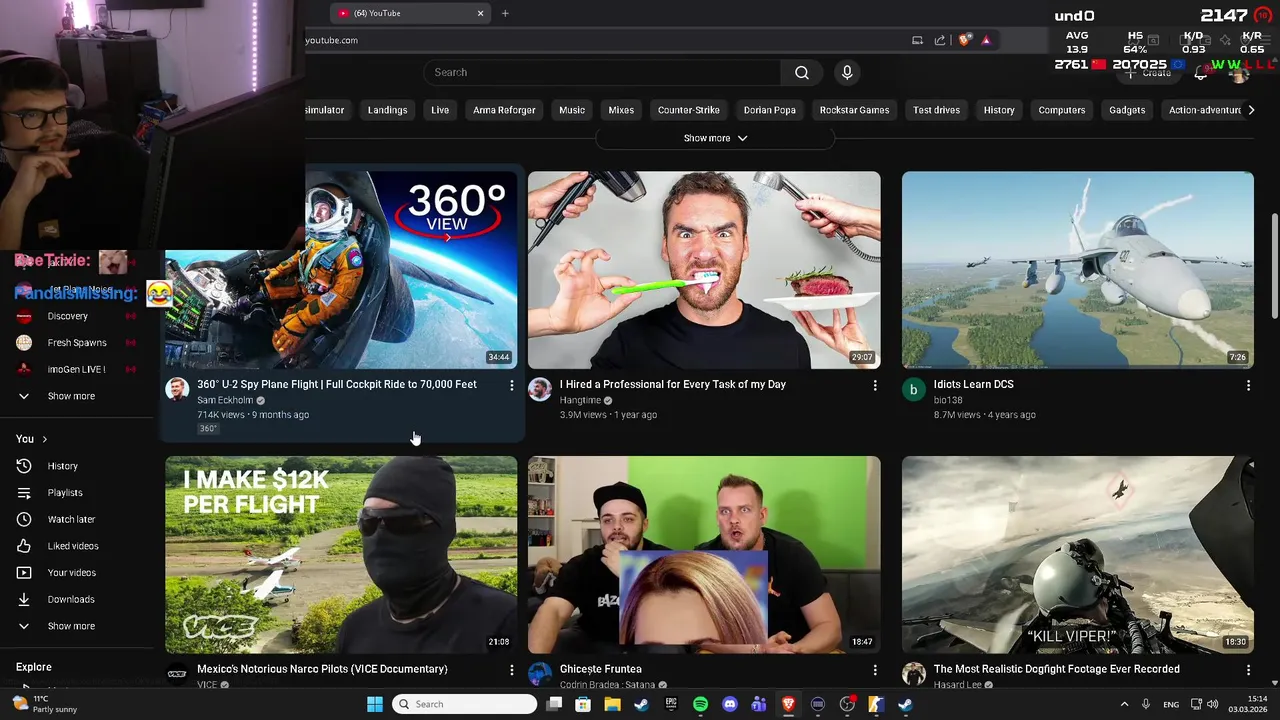Open the Sam Eckholm channel name link
This screenshot has width=1280, height=720.
tap(225, 400)
